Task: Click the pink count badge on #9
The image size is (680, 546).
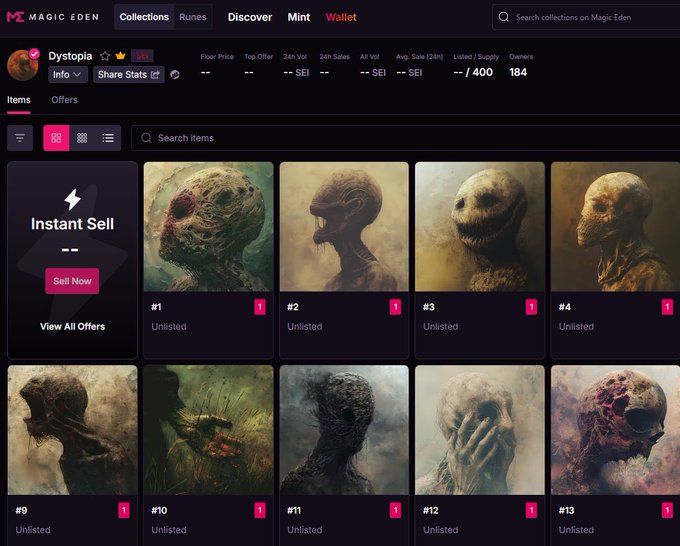Action: click(124, 510)
